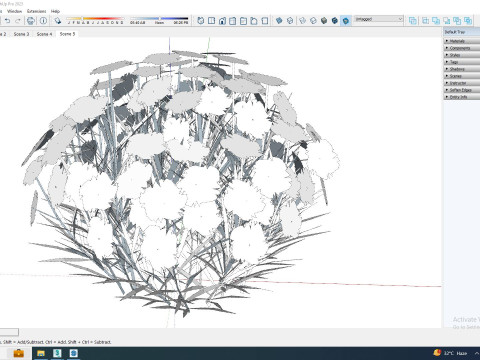
Task: Click the Print icon in toolbar
Action: [31, 21]
